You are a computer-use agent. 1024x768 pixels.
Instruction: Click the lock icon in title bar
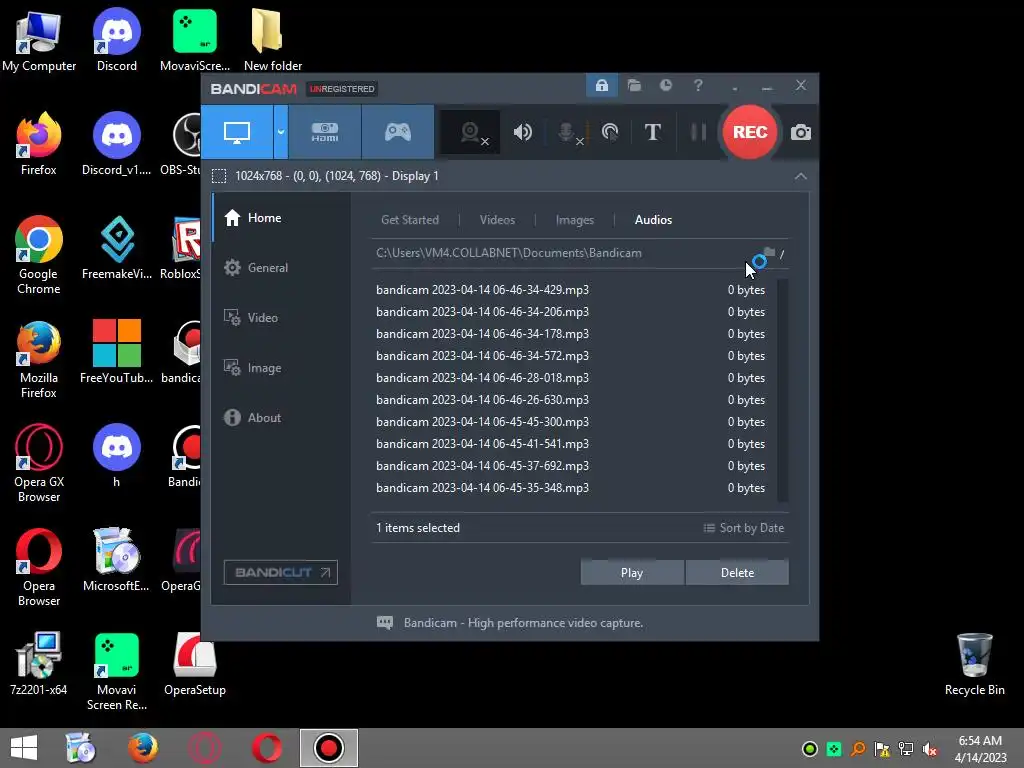[x=601, y=86]
